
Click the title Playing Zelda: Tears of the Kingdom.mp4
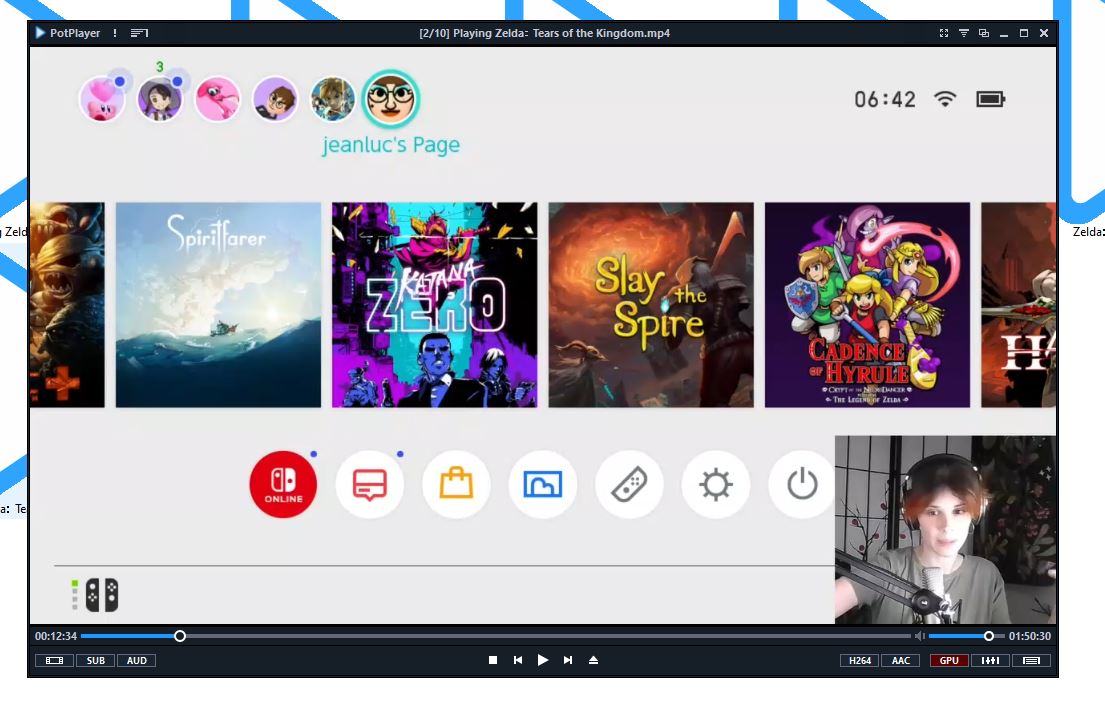point(561,33)
